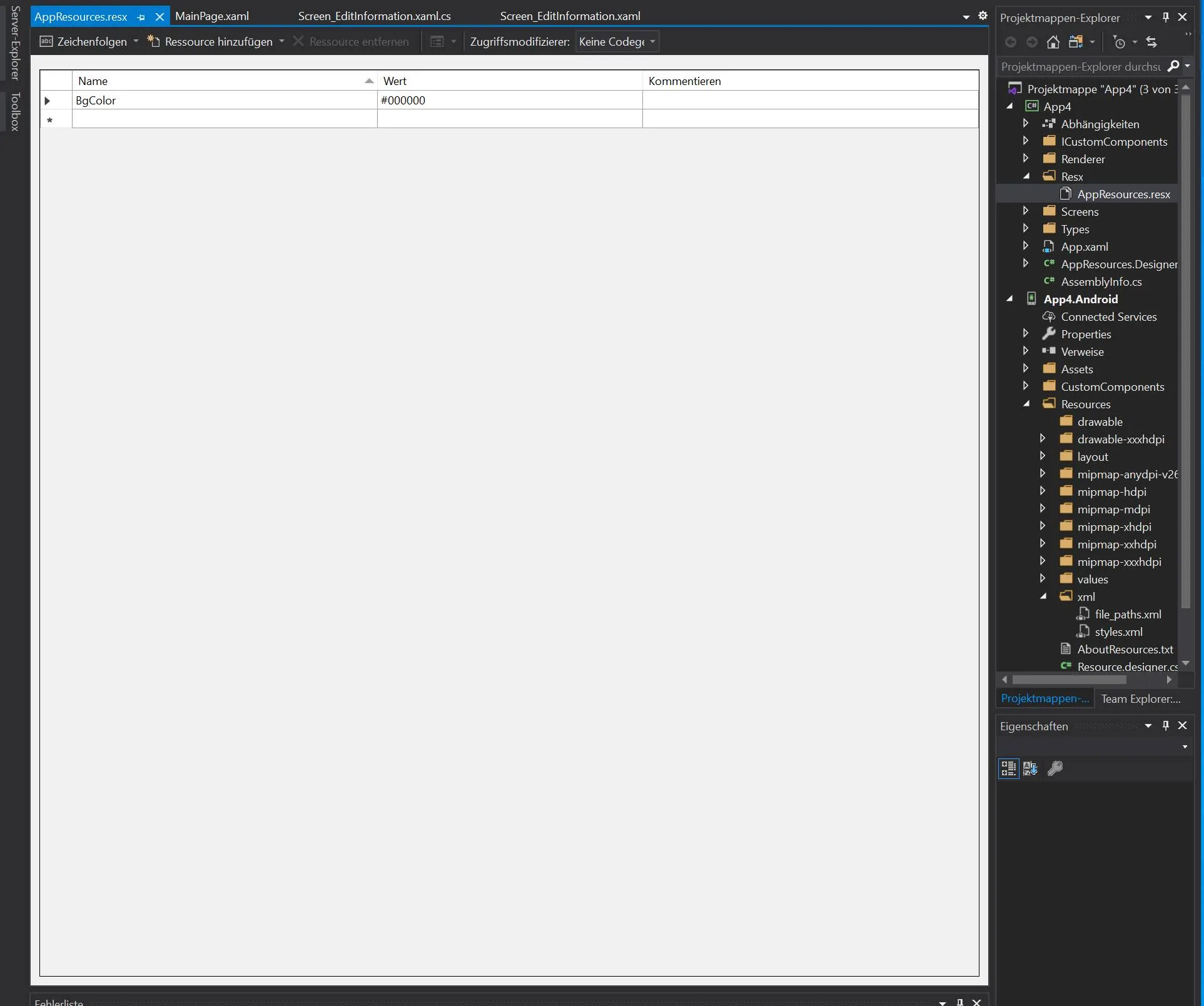Click the wrench icon in Eigenschaften panel
The image size is (1204, 1006).
click(x=1055, y=768)
